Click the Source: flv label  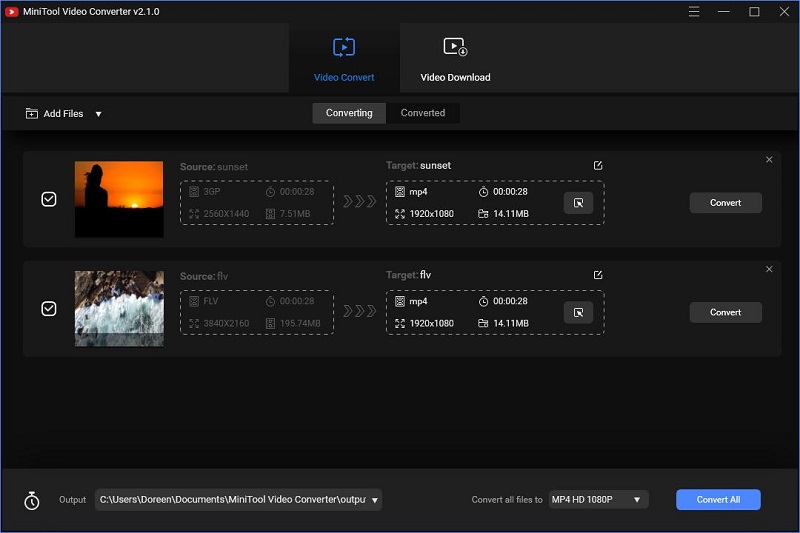point(204,276)
